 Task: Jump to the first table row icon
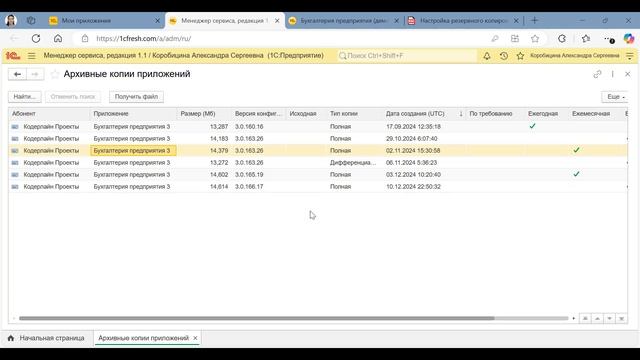pos(585,318)
